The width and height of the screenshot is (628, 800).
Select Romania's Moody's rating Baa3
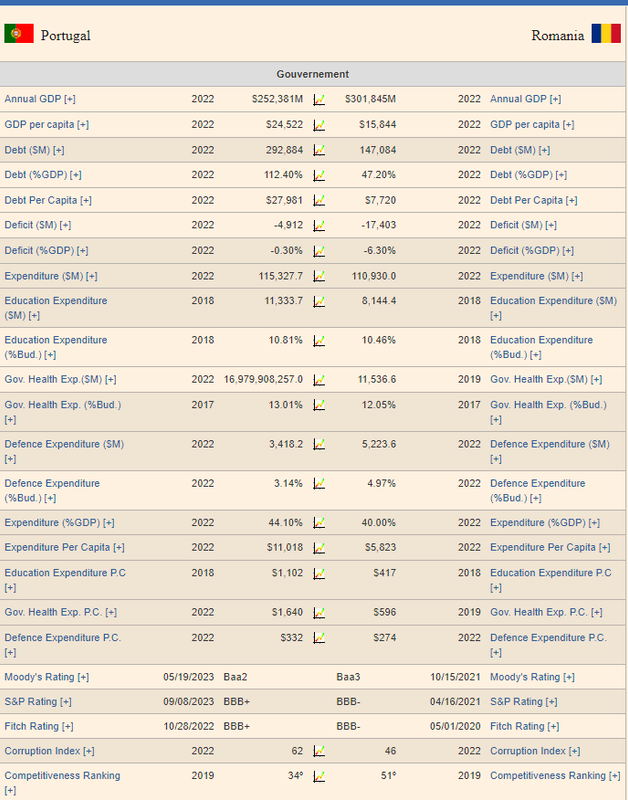click(348, 677)
